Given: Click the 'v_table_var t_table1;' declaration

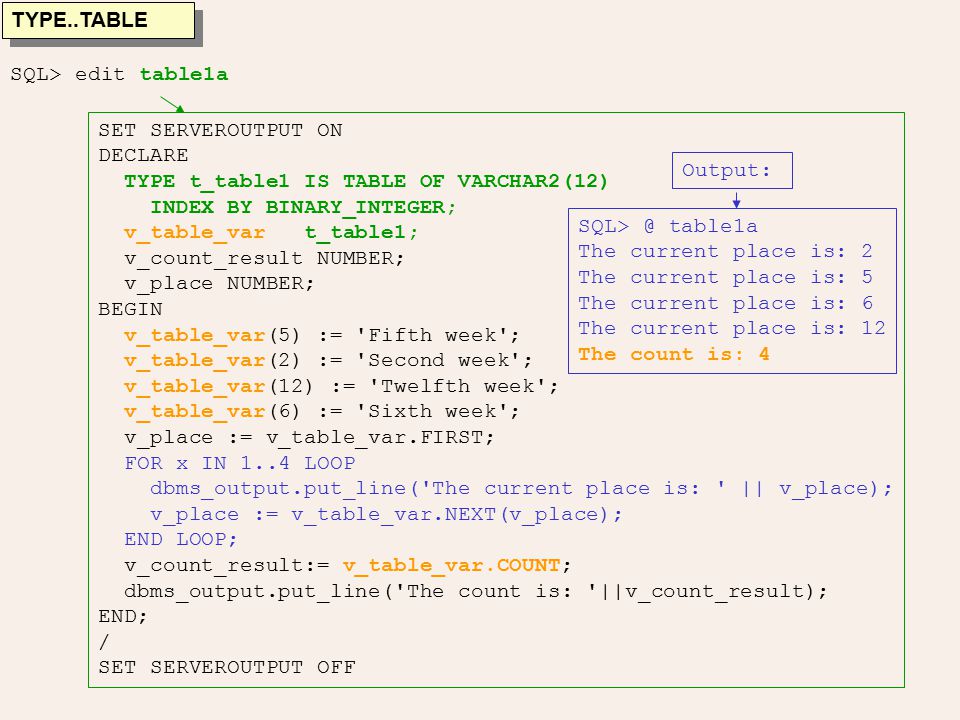Looking at the screenshot, I should (271, 233).
